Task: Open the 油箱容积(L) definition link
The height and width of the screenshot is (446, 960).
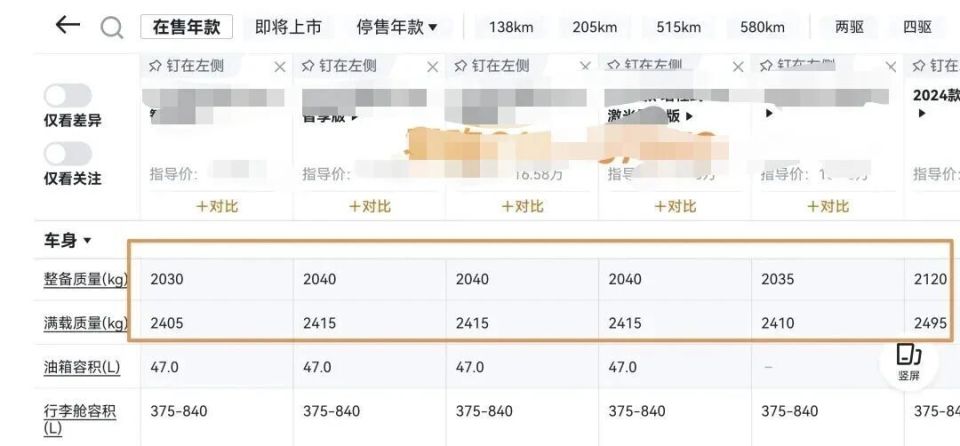Action: tap(81, 367)
